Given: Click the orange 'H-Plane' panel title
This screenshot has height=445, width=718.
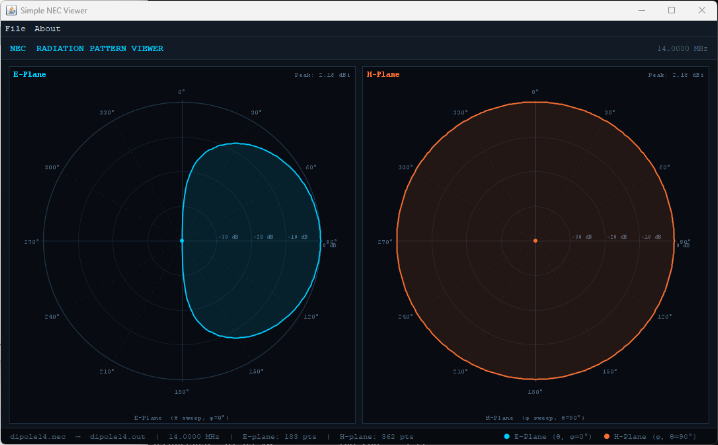Looking at the screenshot, I should pos(383,74).
